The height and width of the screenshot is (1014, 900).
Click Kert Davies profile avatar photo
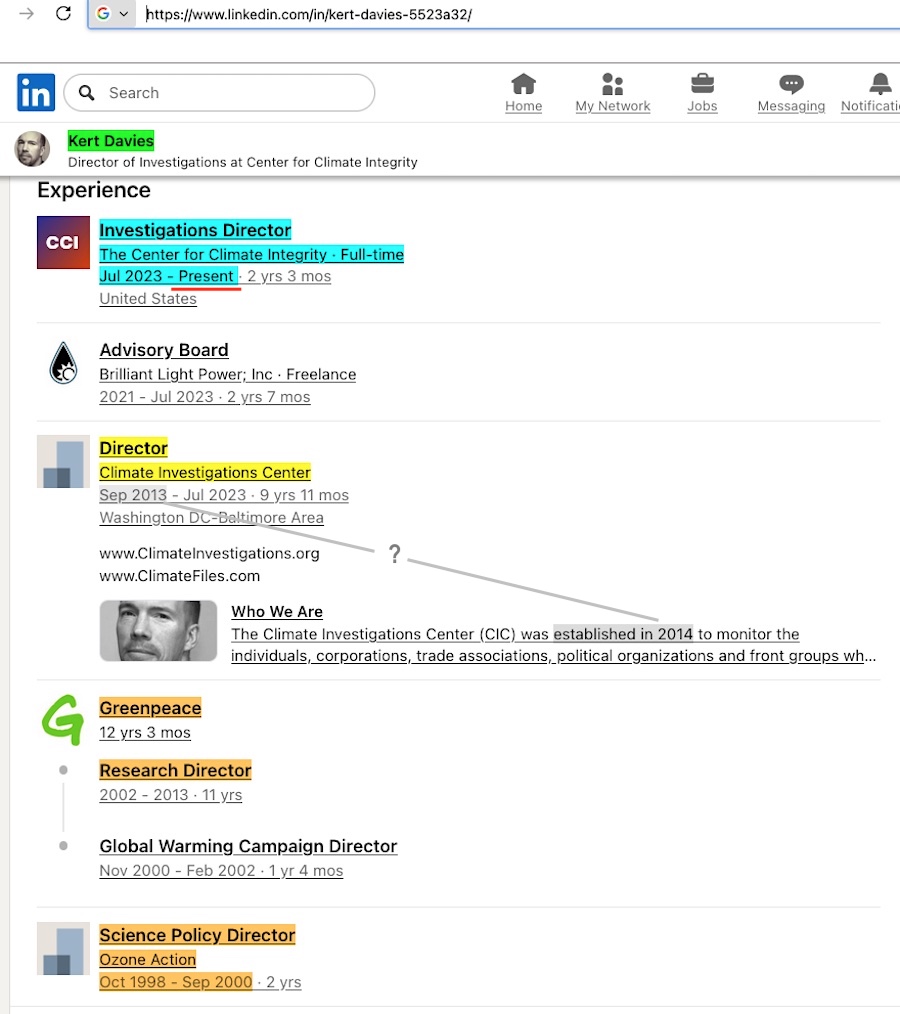[x=32, y=149]
